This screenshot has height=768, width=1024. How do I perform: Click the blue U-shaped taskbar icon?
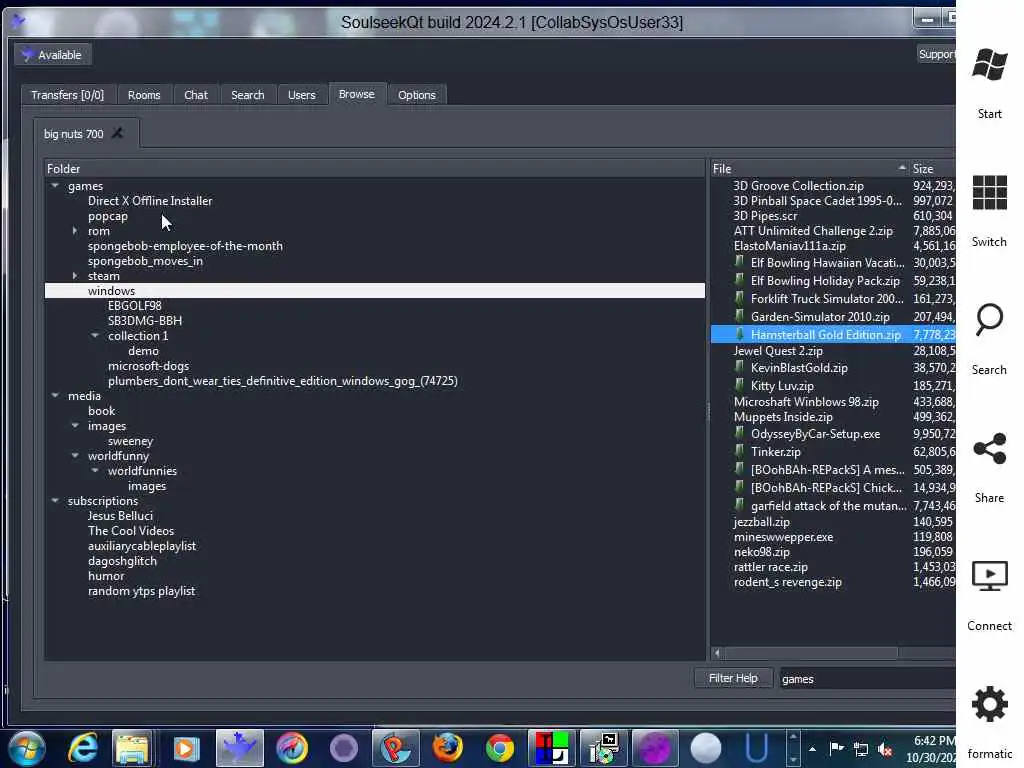click(757, 748)
